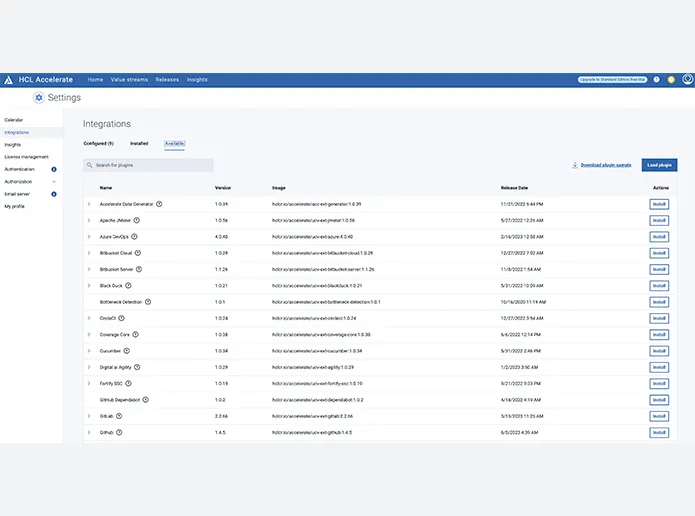Screen dimensions: 695x516
Task: Expand the Bitbucket Server plugin row
Action: 89,269
